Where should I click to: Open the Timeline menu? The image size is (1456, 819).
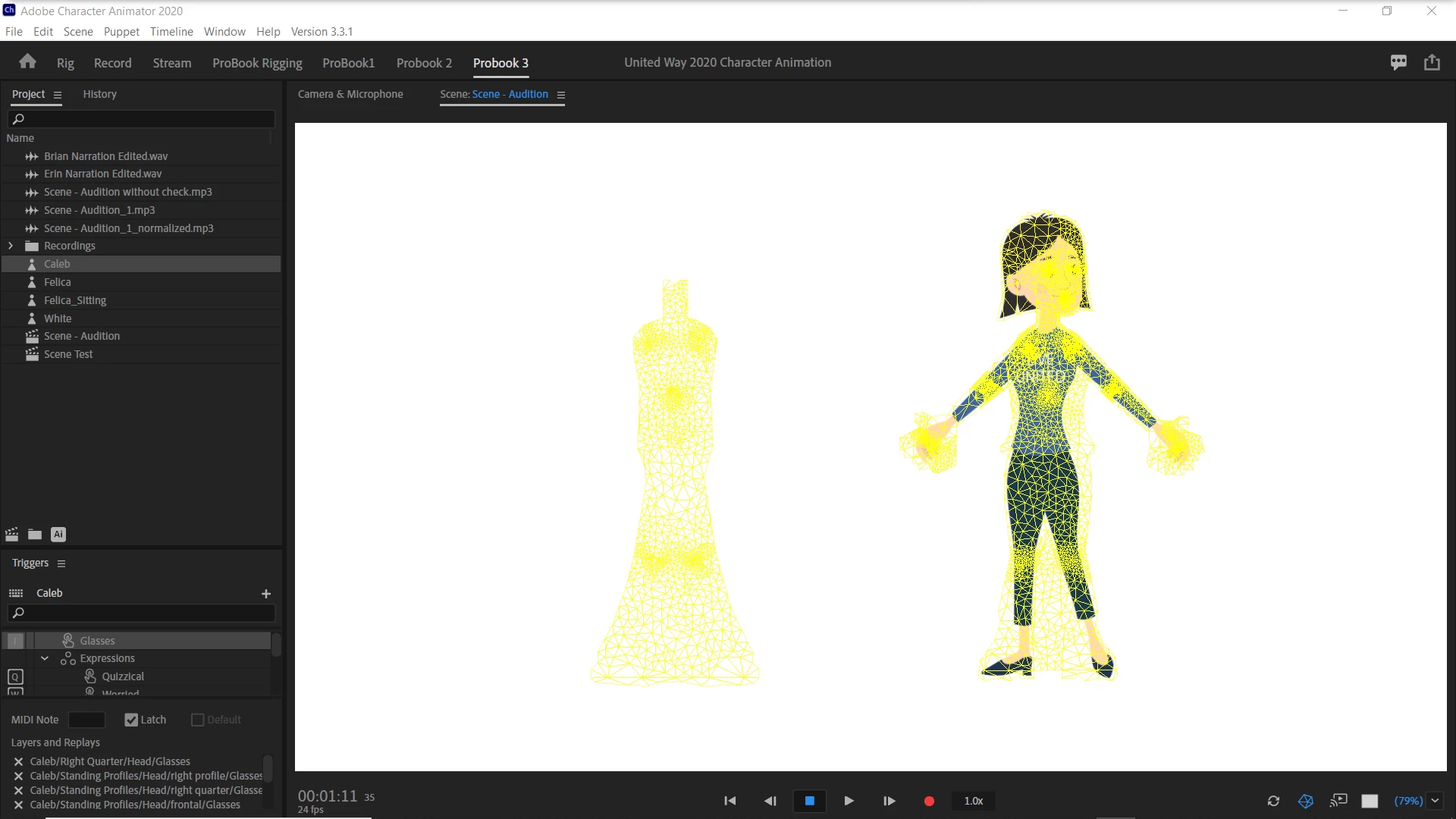171,31
